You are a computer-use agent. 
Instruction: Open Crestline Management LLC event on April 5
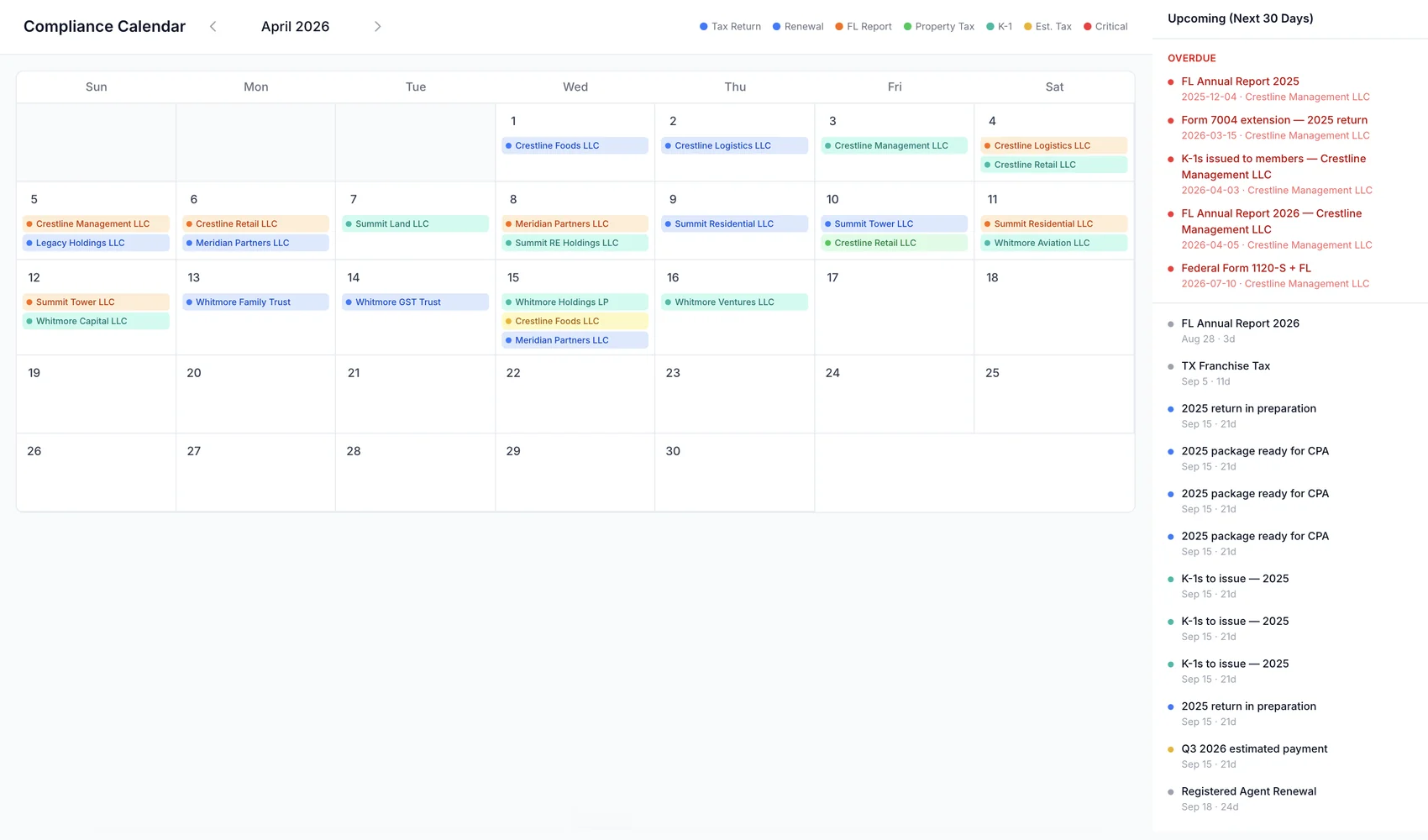(x=96, y=223)
